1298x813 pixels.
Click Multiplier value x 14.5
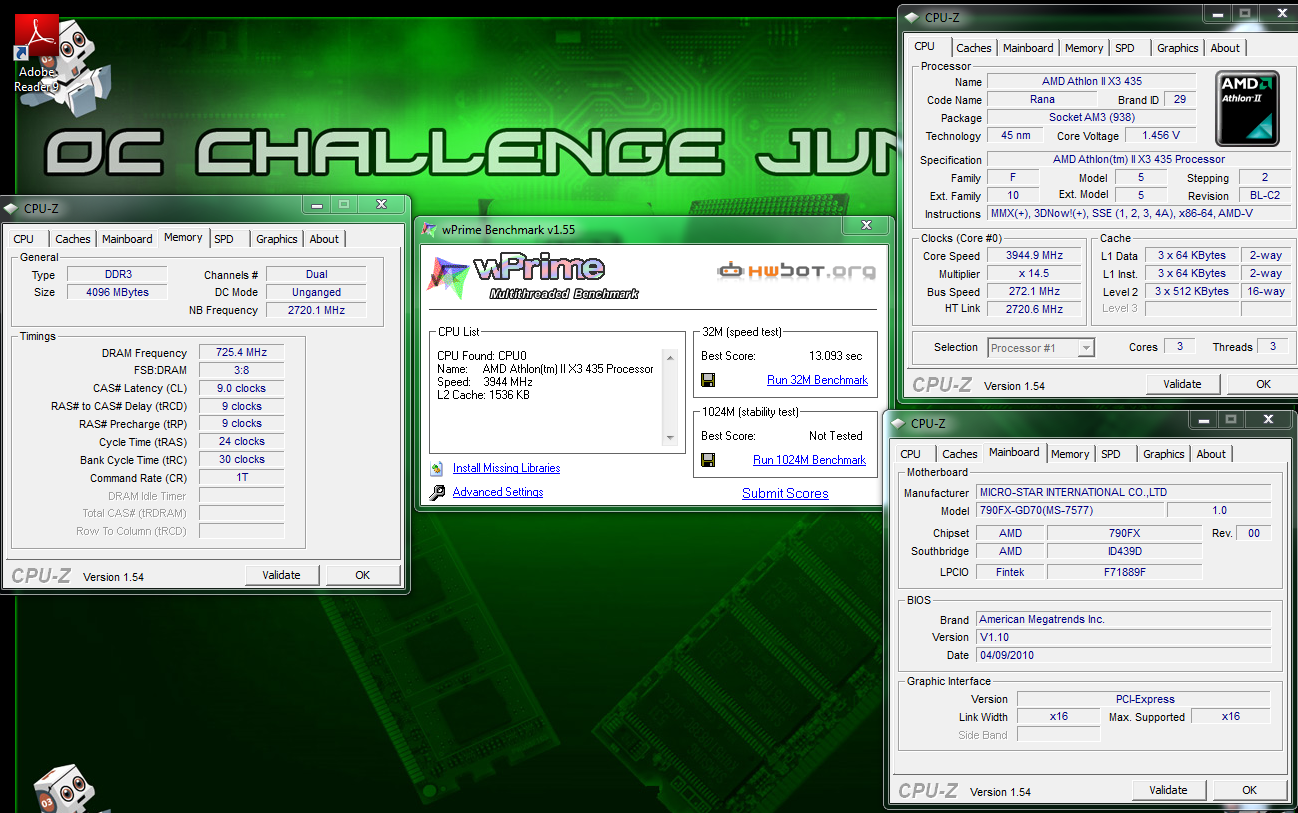tap(1034, 273)
